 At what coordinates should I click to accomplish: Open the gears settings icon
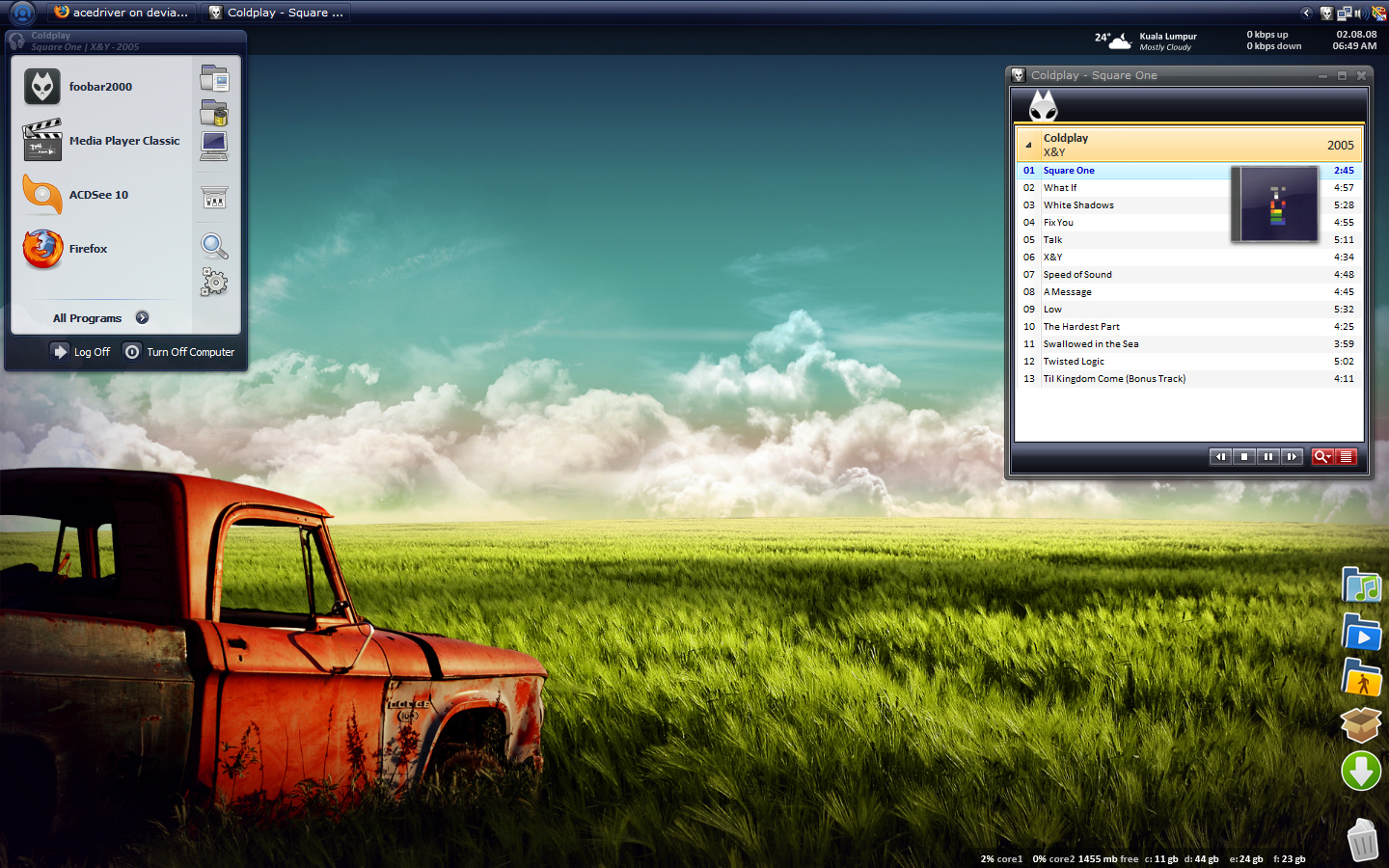pyautogui.click(x=214, y=281)
